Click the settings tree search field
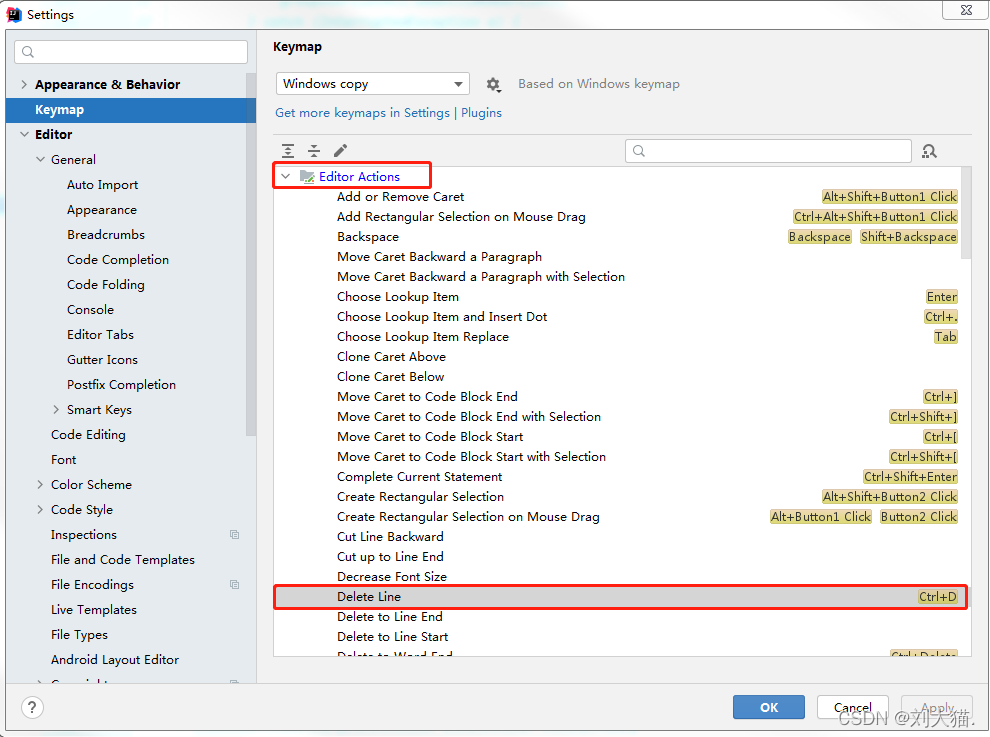 pyautogui.click(x=131, y=52)
